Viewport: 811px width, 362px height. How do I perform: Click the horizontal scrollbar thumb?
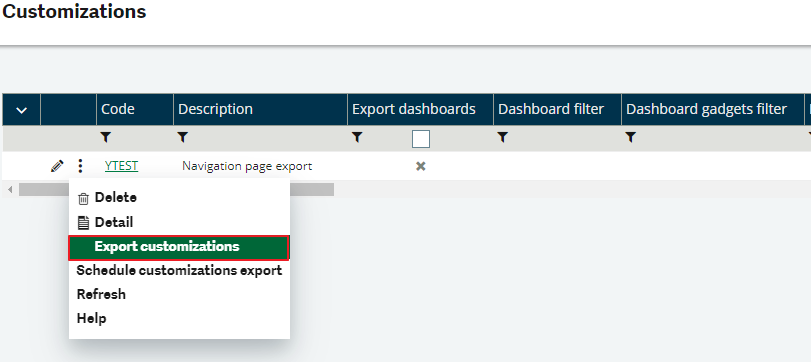176,190
